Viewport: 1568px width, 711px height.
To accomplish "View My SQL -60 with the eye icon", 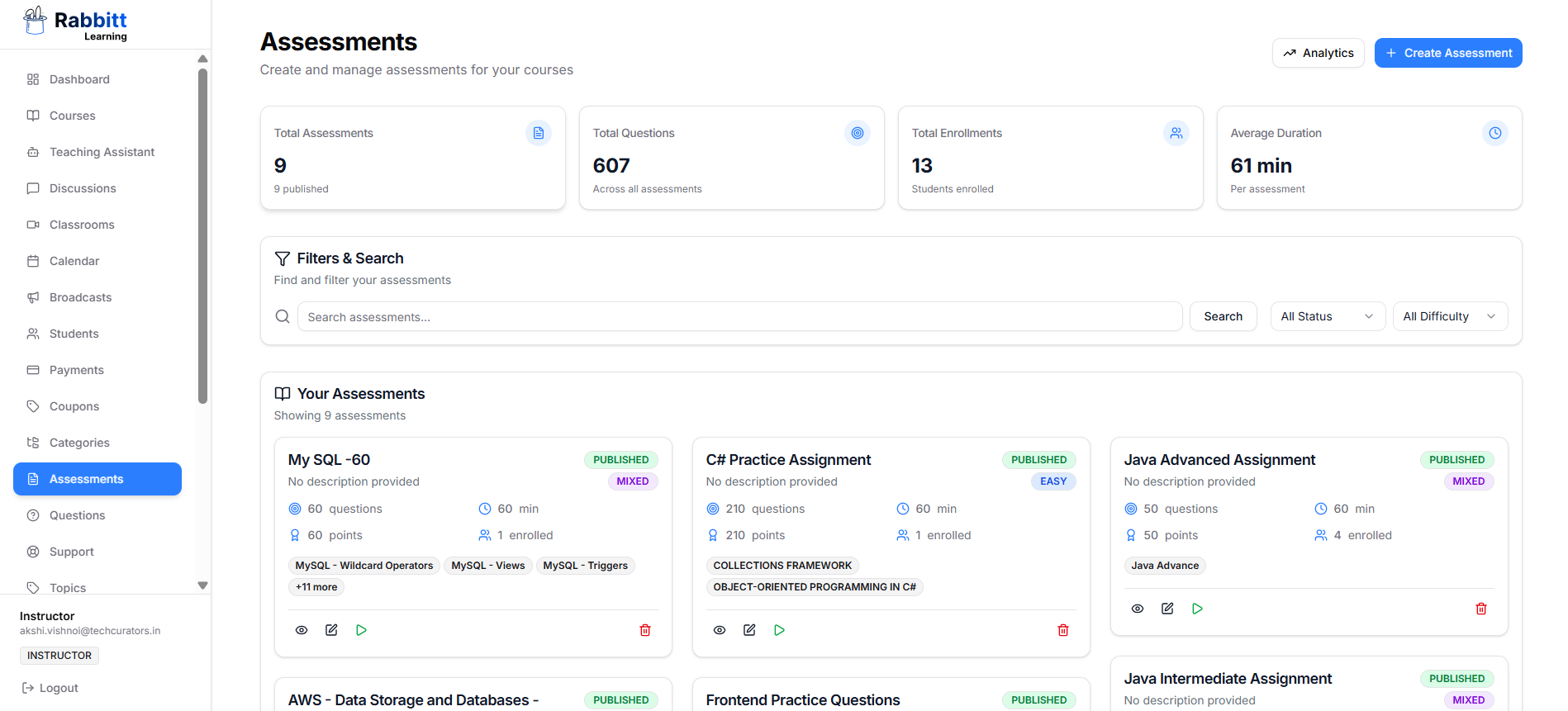I will click(x=302, y=630).
